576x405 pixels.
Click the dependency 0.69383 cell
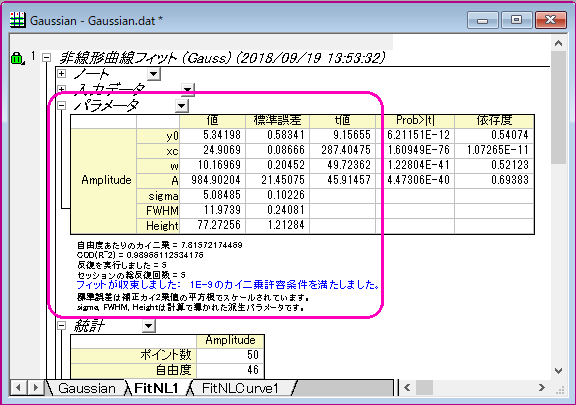(x=494, y=180)
